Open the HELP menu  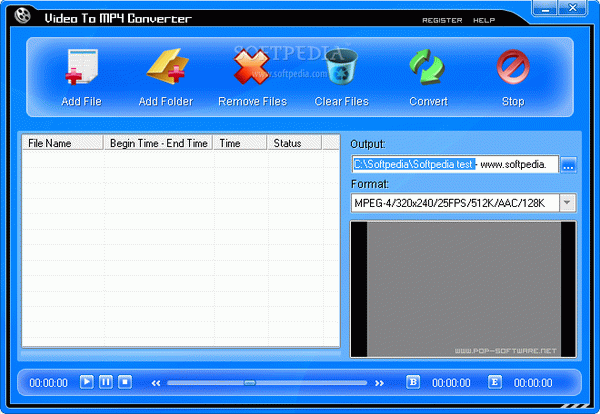click(484, 20)
